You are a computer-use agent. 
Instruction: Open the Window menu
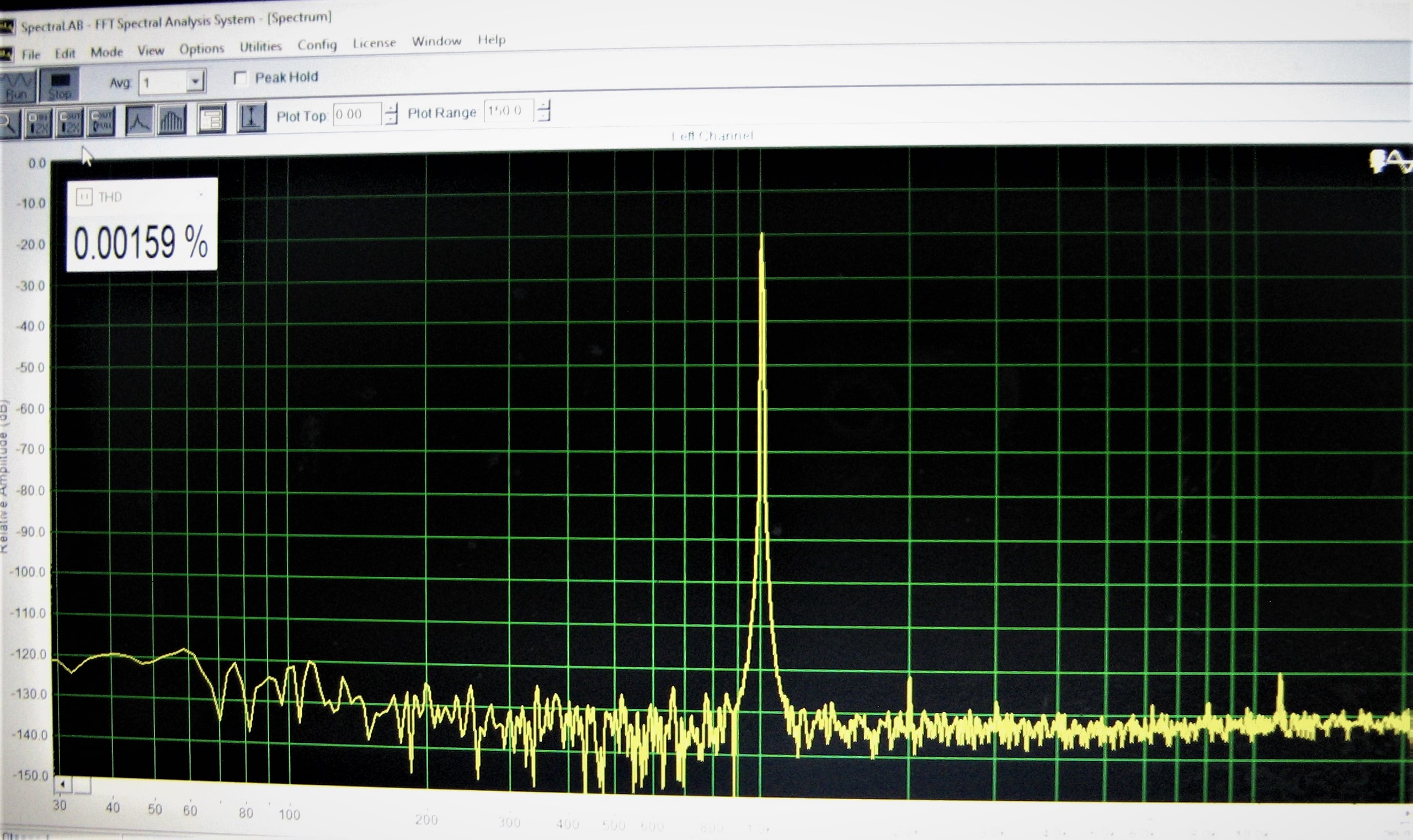pos(436,41)
